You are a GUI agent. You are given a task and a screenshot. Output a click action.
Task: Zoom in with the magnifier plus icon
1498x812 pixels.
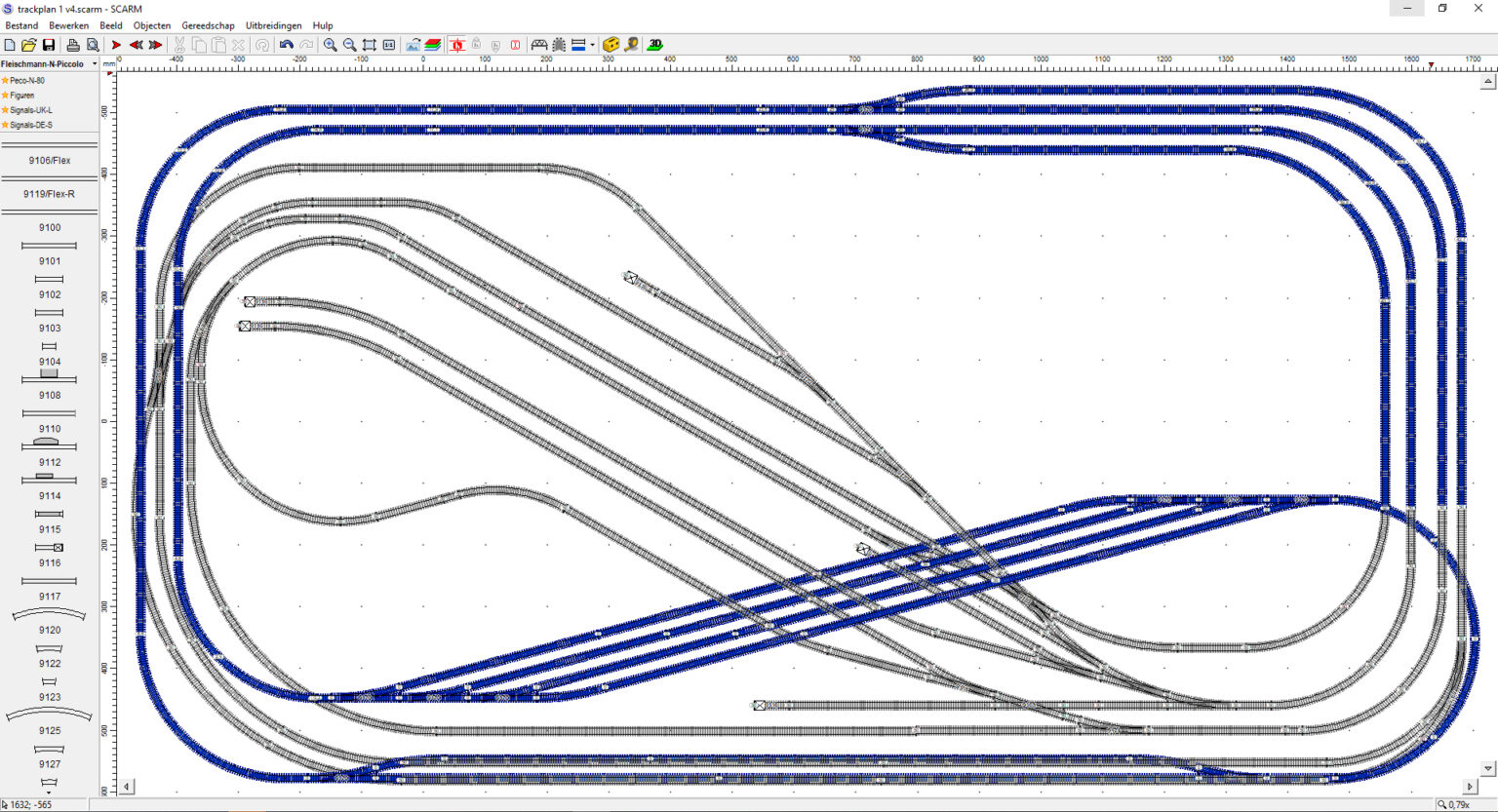(331, 45)
